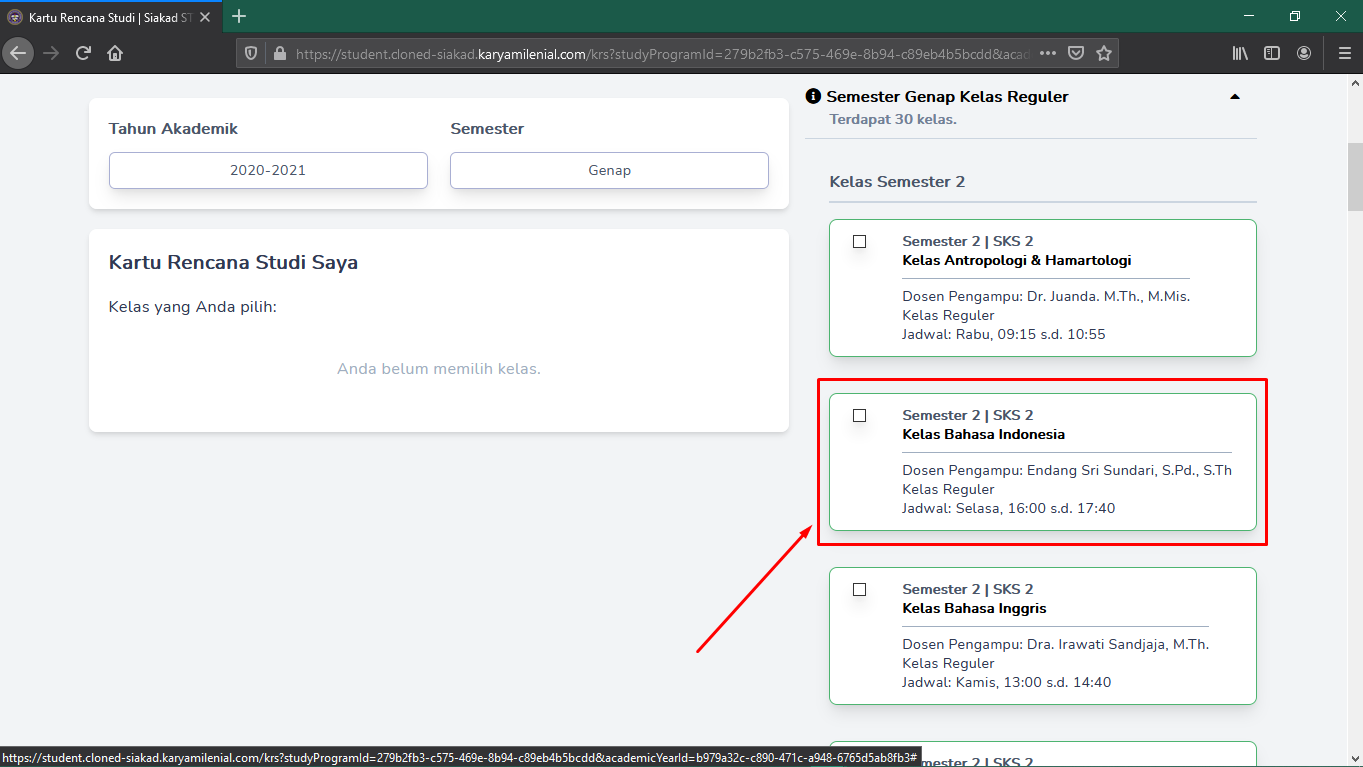Click the Kelas Antropologi & Hamartologi title
This screenshot has width=1363, height=767.
[x=1017, y=260]
